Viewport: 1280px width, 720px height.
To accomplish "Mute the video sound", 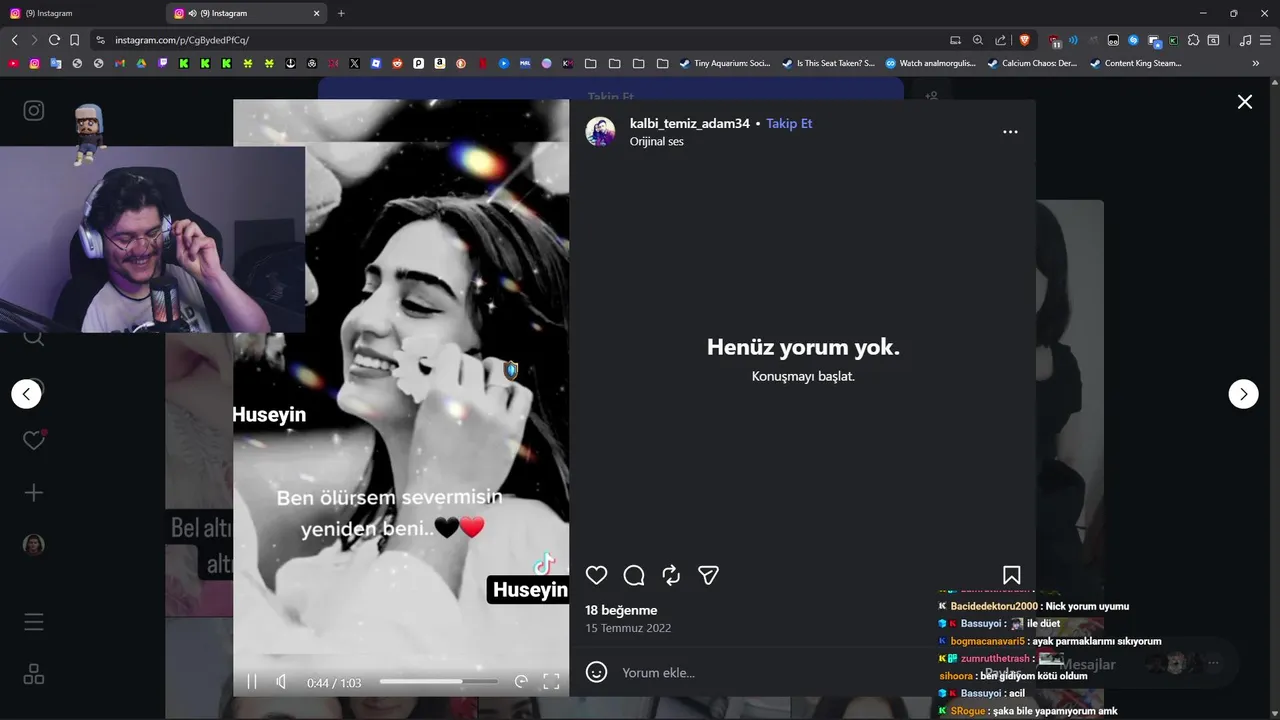I will (x=282, y=682).
